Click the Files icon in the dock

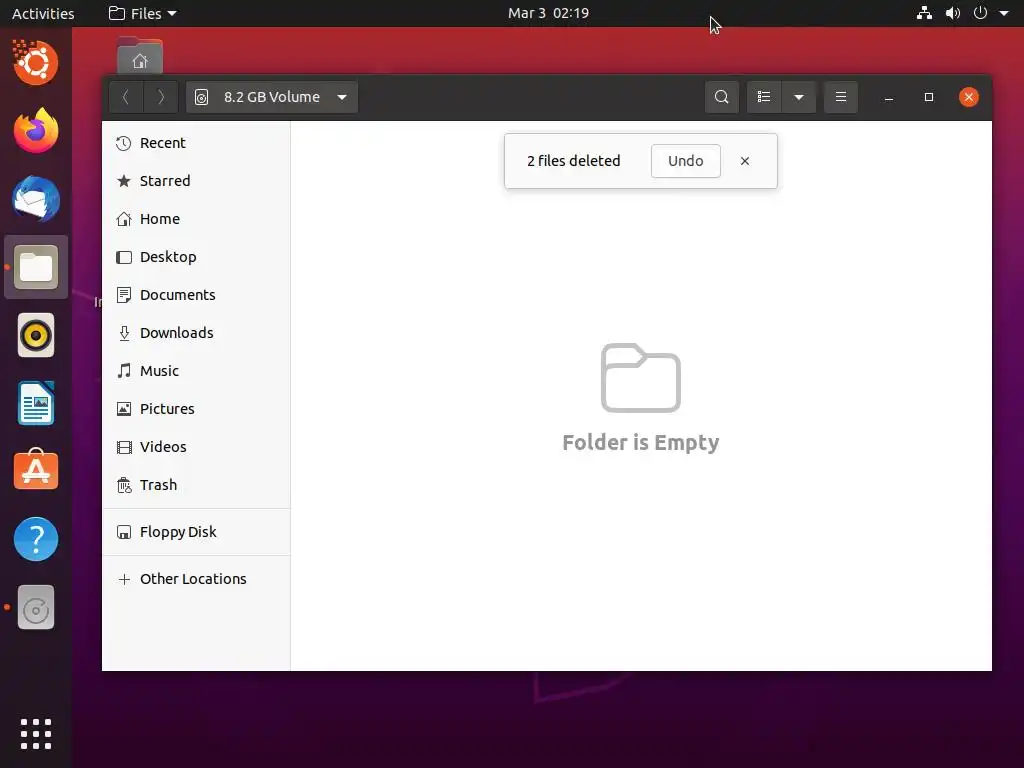[x=36, y=267]
